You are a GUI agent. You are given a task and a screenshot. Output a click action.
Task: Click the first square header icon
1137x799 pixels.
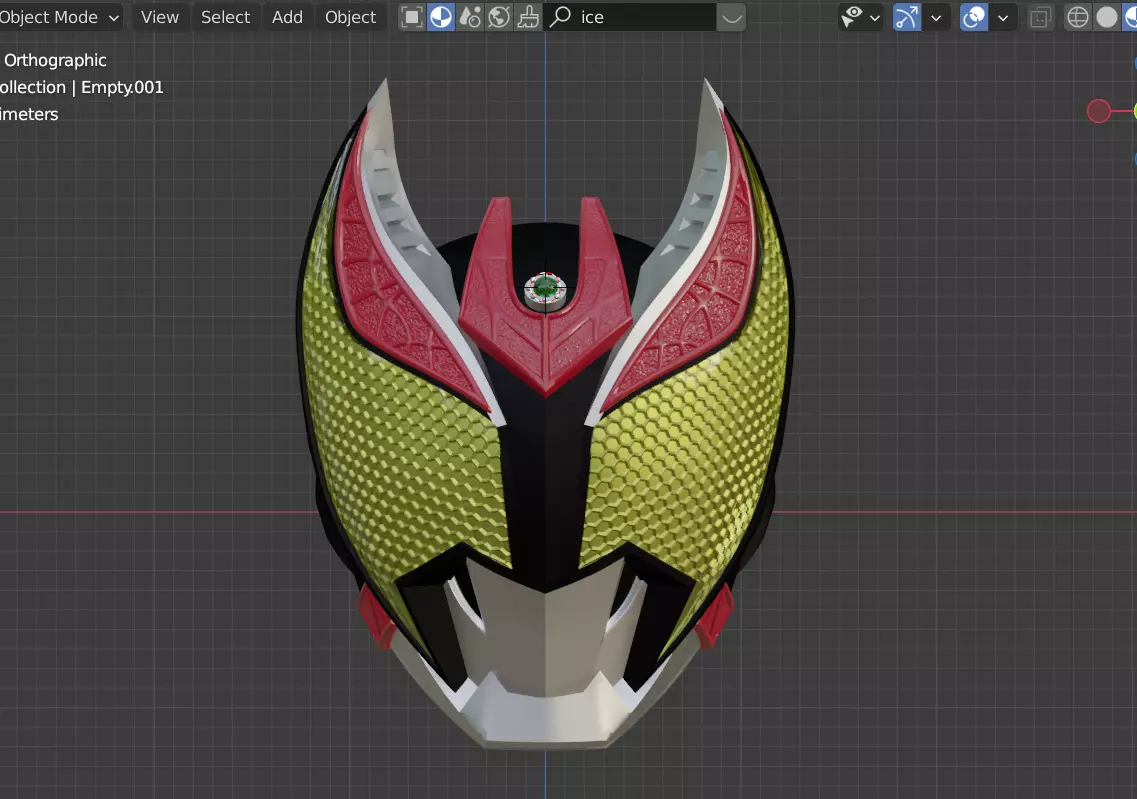[412, 17]
